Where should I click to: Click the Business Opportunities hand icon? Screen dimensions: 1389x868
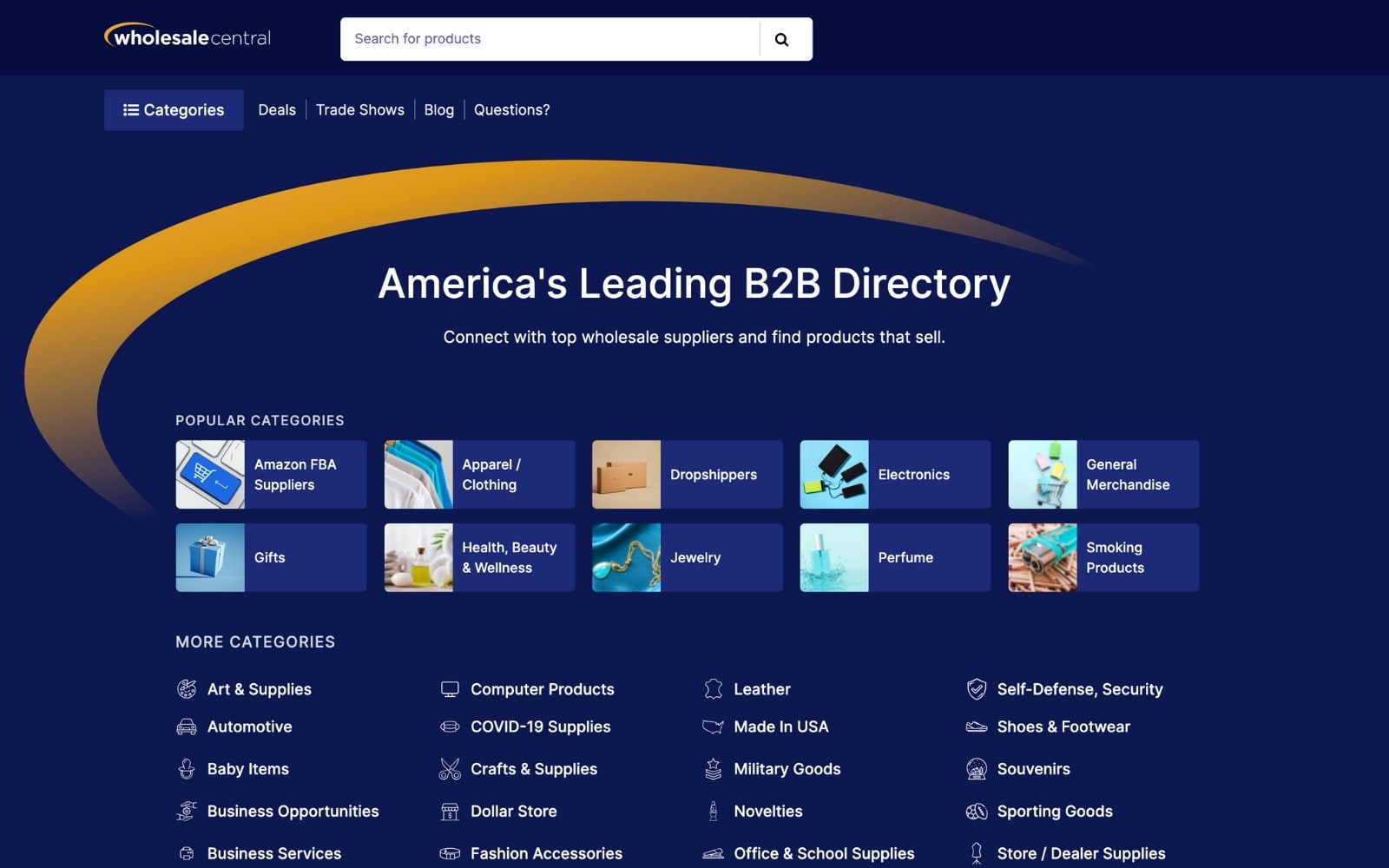pos(187,811)
